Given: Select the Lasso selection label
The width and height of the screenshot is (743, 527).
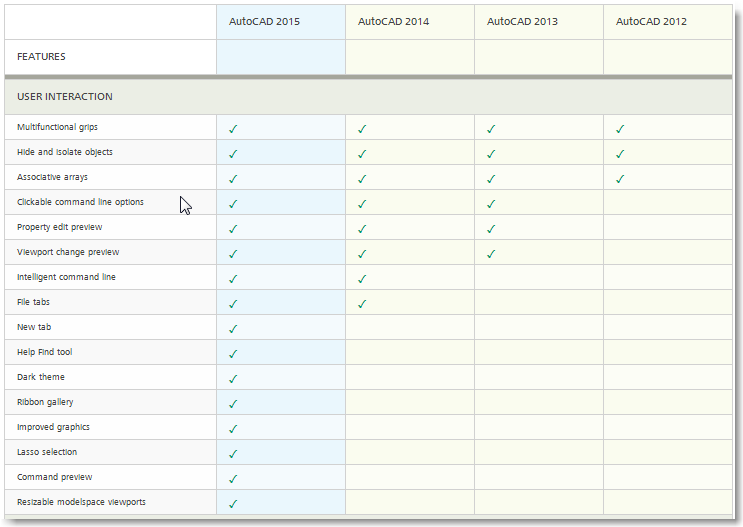Looking at the screenshot, I should point(47,452).
